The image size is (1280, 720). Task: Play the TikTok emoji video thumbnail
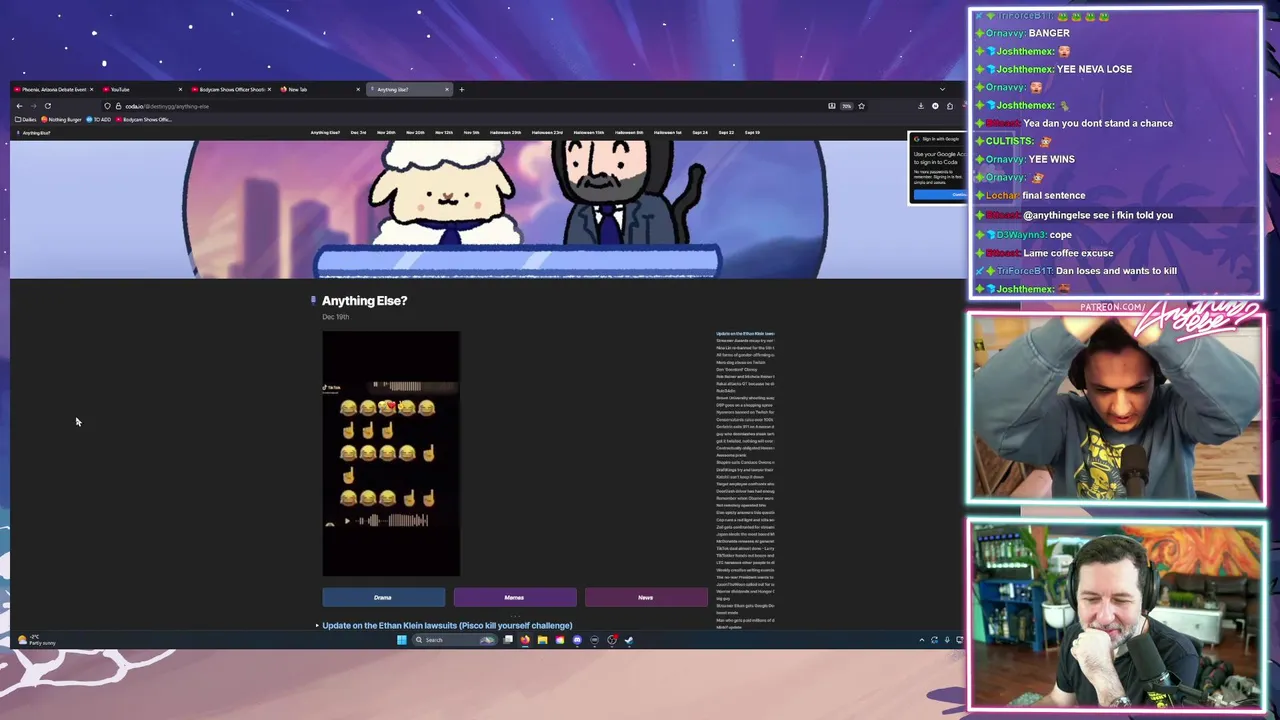tap(391, 454)
